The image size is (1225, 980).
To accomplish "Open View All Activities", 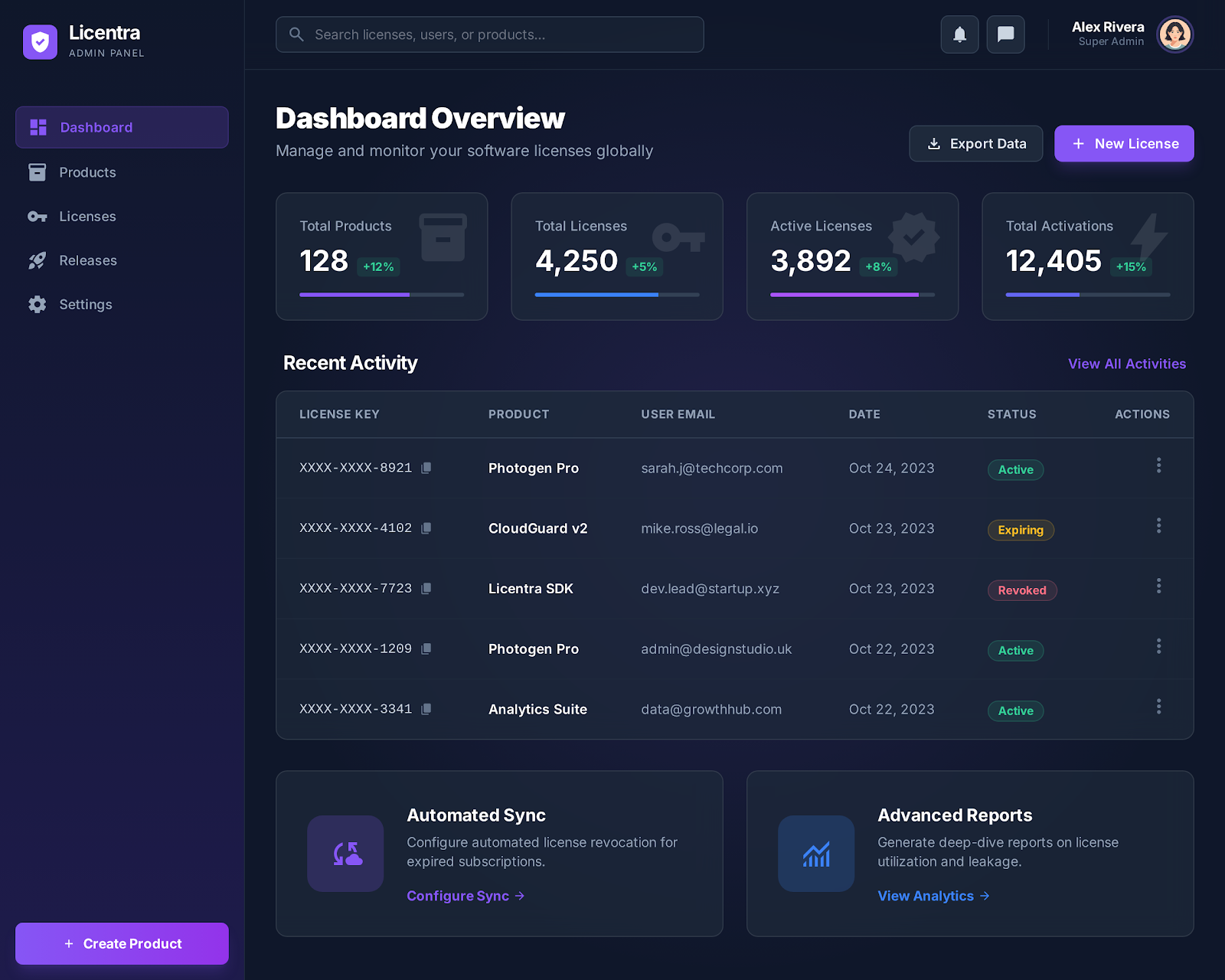I will click(x=1126, y=364).
